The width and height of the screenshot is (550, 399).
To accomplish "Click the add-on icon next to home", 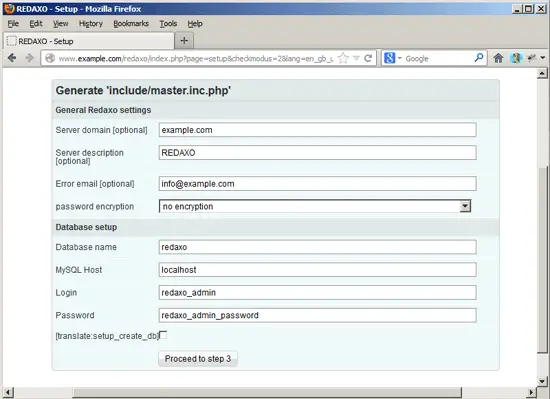I will click(516, 58).
